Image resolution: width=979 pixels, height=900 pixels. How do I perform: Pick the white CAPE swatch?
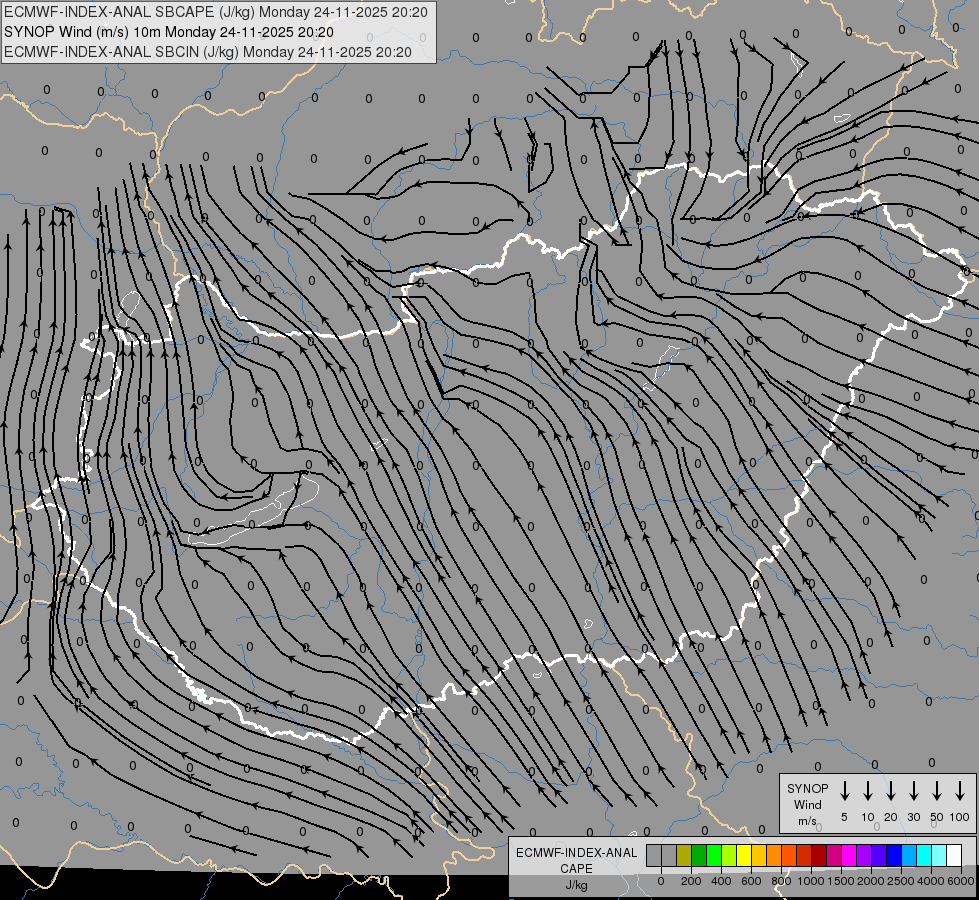pos(954,855)
